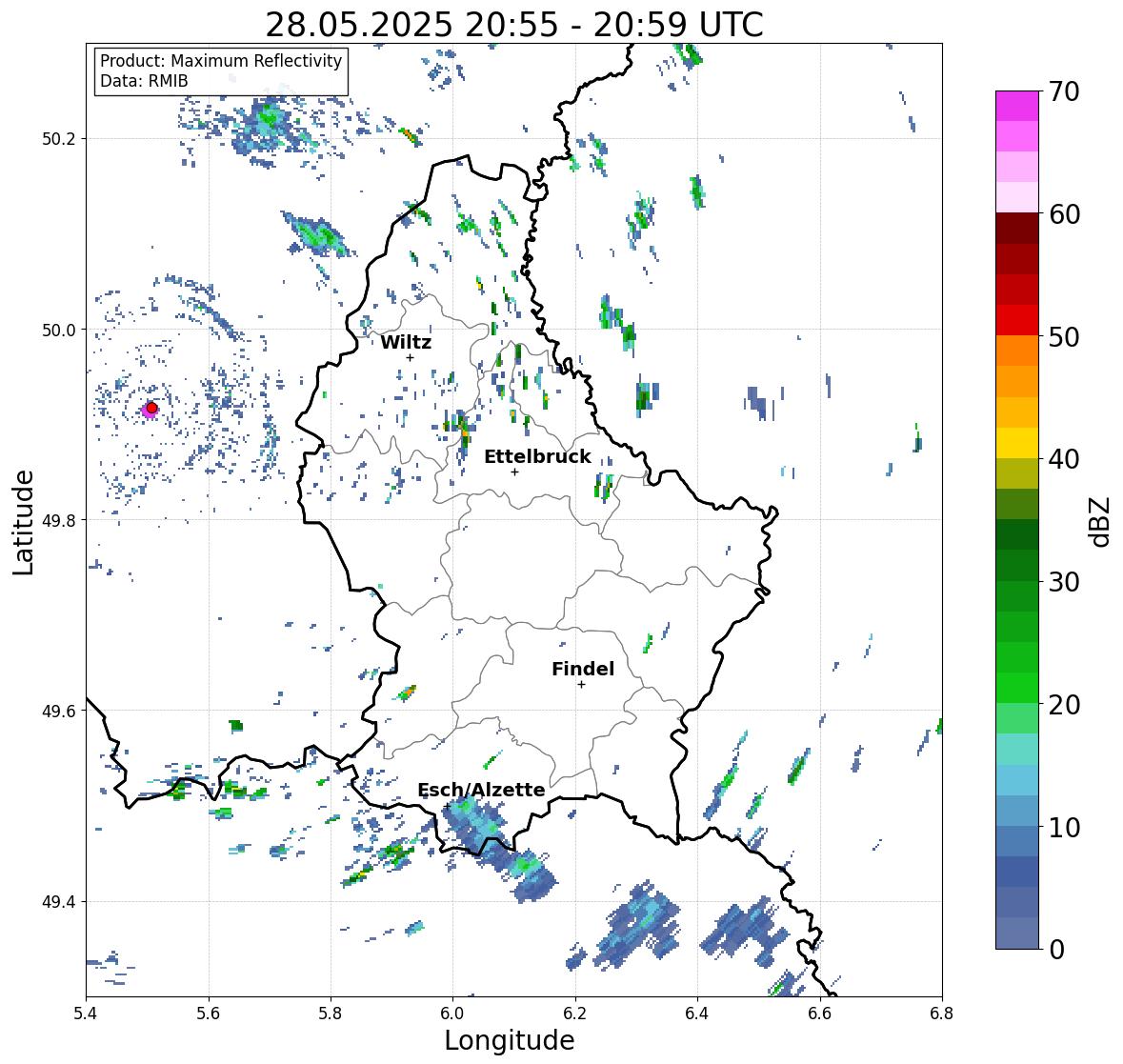Click the longitude tick label 5.4
Image resolution: width=1123 pixels, height=1064 pixels.
[x=86, y=1014]
